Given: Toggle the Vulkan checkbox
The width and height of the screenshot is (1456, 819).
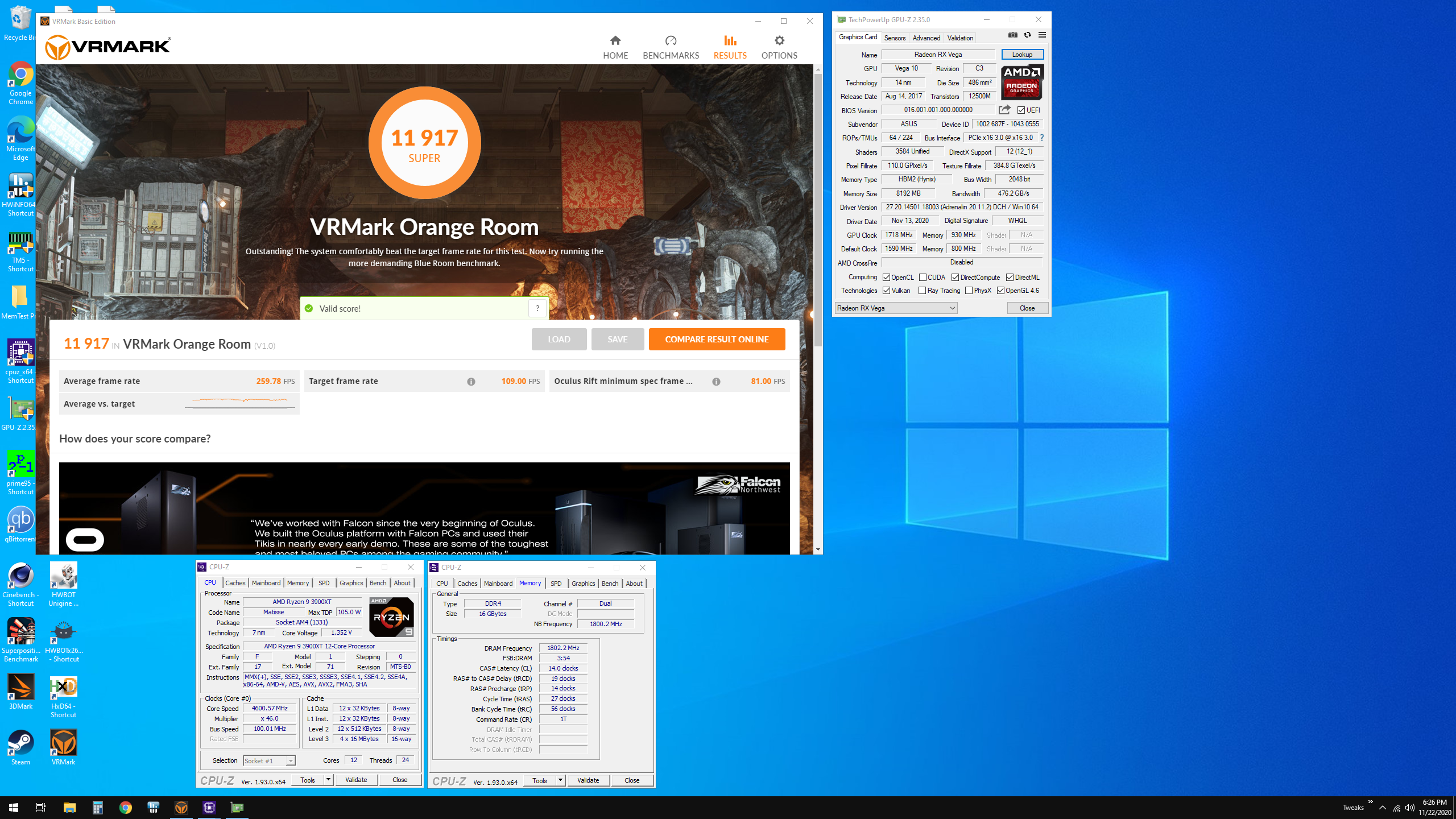Looking at the screenshot, I should (886, 291).
